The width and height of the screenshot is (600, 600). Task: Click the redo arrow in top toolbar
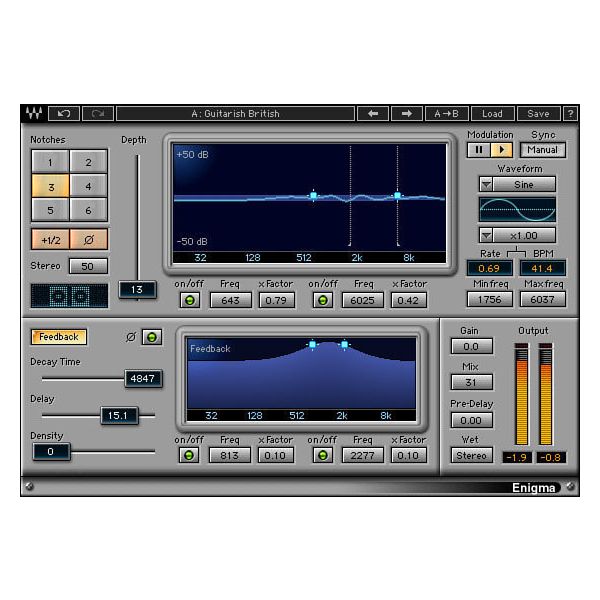point(98,114)
